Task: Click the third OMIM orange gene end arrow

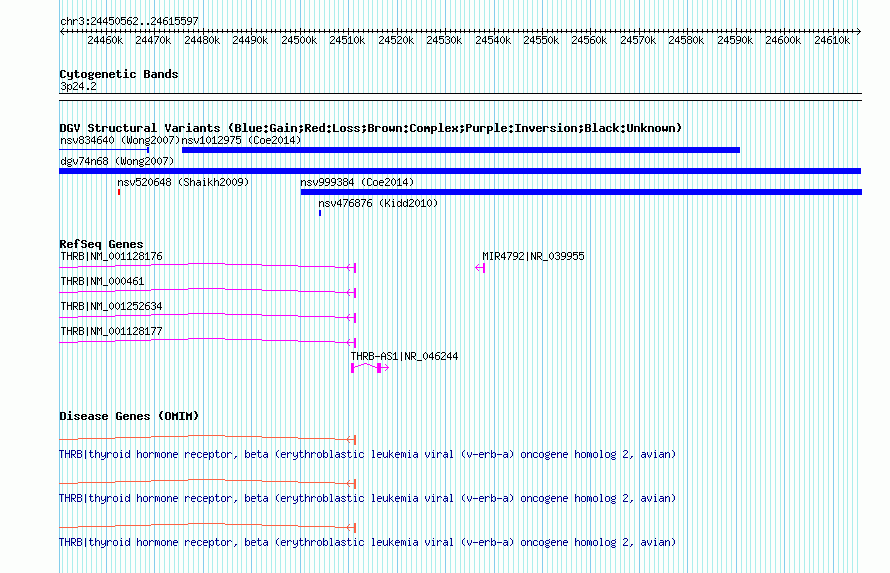Action: tap(351, 528)
